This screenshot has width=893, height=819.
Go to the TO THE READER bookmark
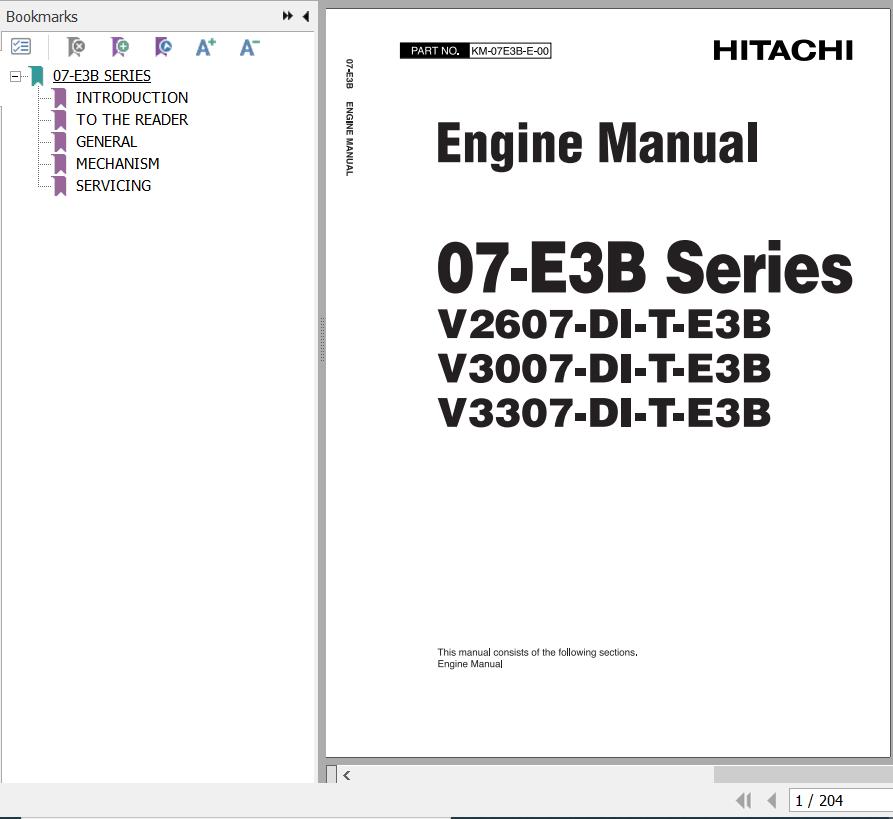tap(132, 120)
